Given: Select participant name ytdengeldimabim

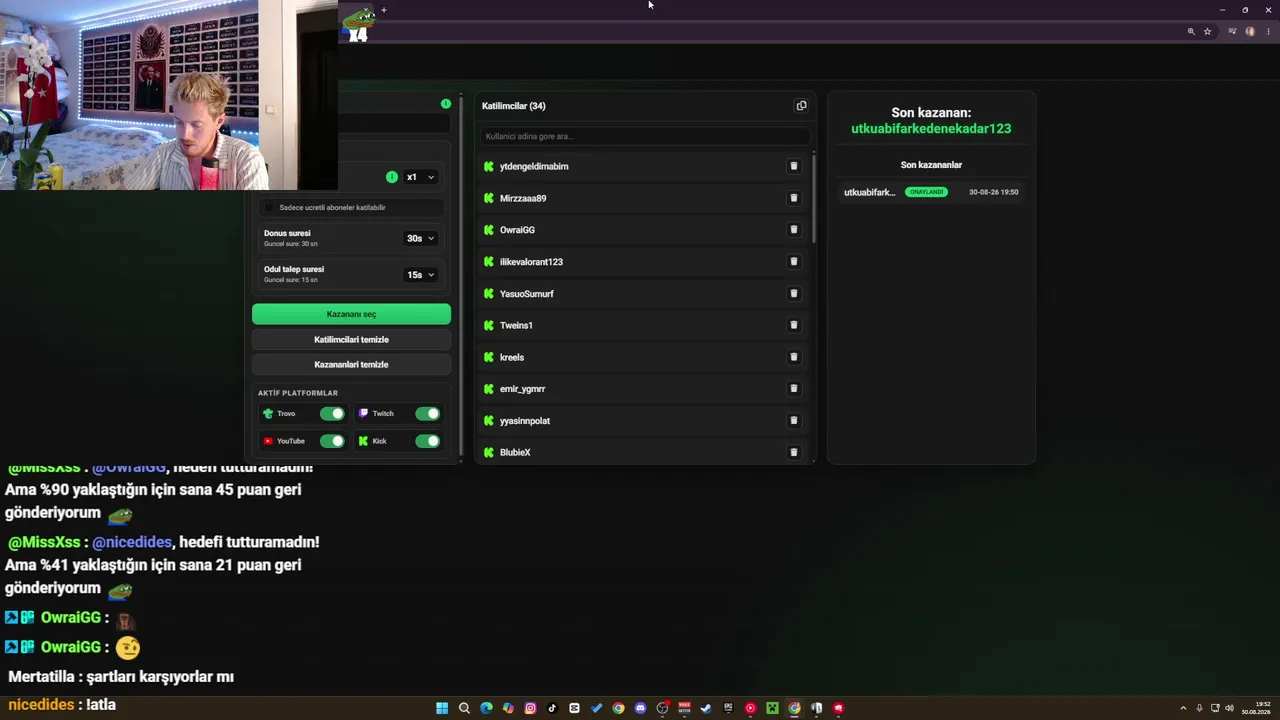Looking at the screenshot, I should [534, 167].
